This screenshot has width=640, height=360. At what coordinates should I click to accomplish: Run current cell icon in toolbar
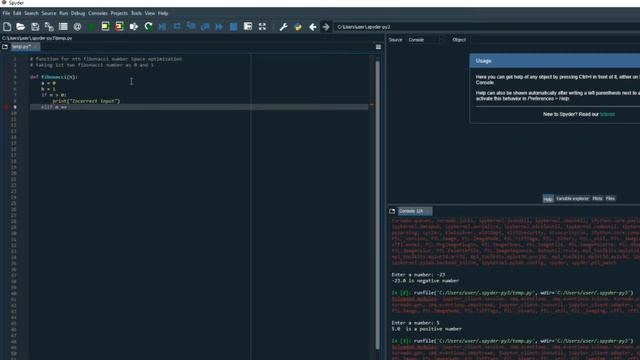click(x=105, y=27)
